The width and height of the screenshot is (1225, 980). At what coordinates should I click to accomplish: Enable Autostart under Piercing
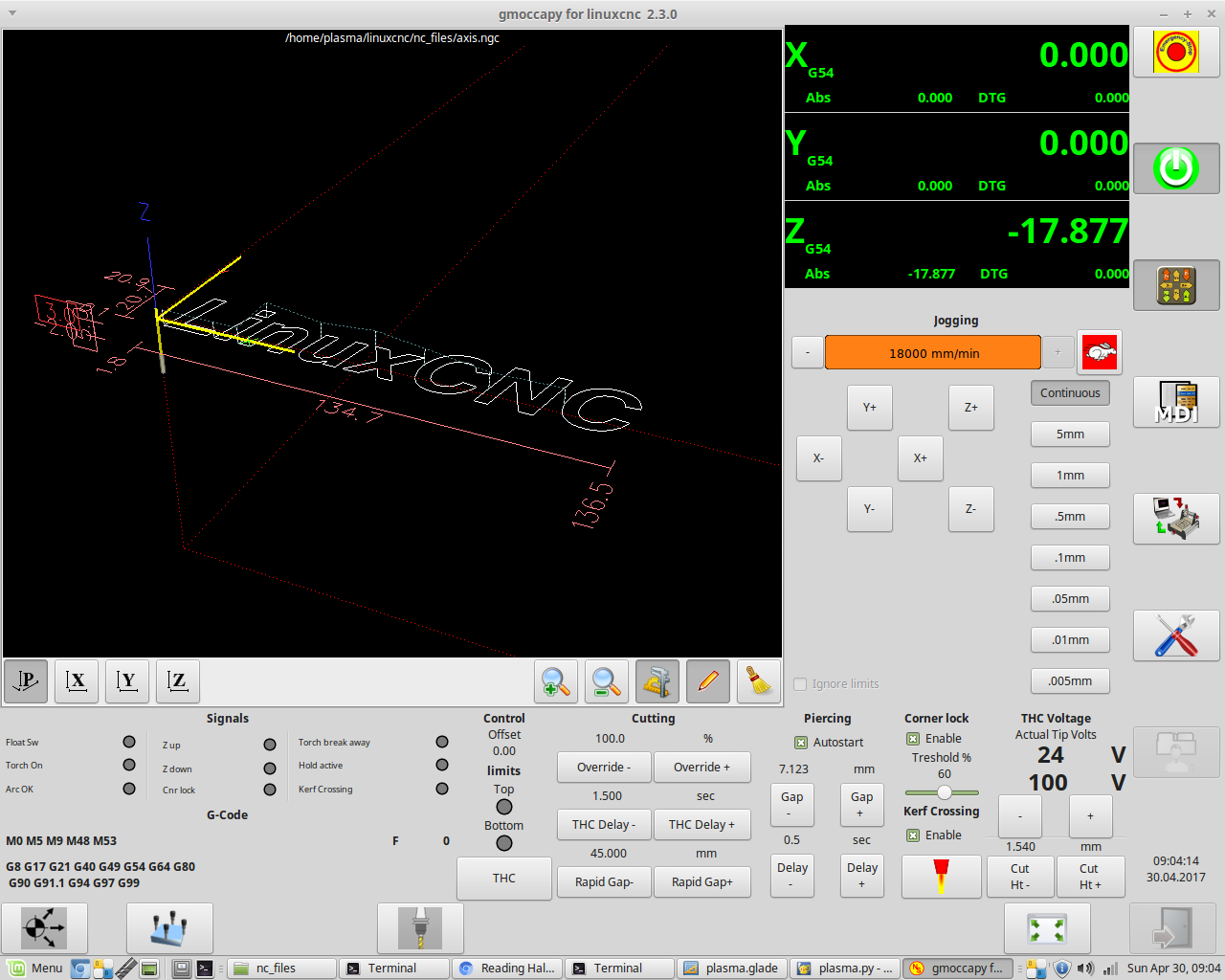pos(799,742)
